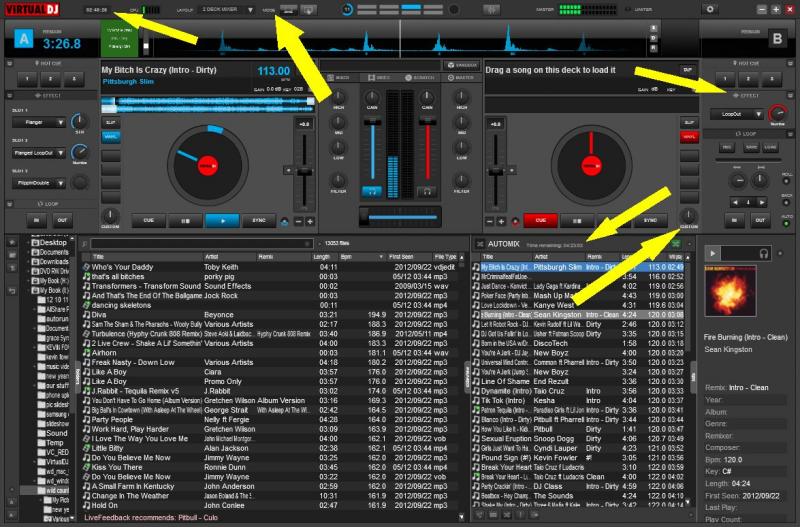Click the pitch minus button on deck A

(x=299, y=221)
